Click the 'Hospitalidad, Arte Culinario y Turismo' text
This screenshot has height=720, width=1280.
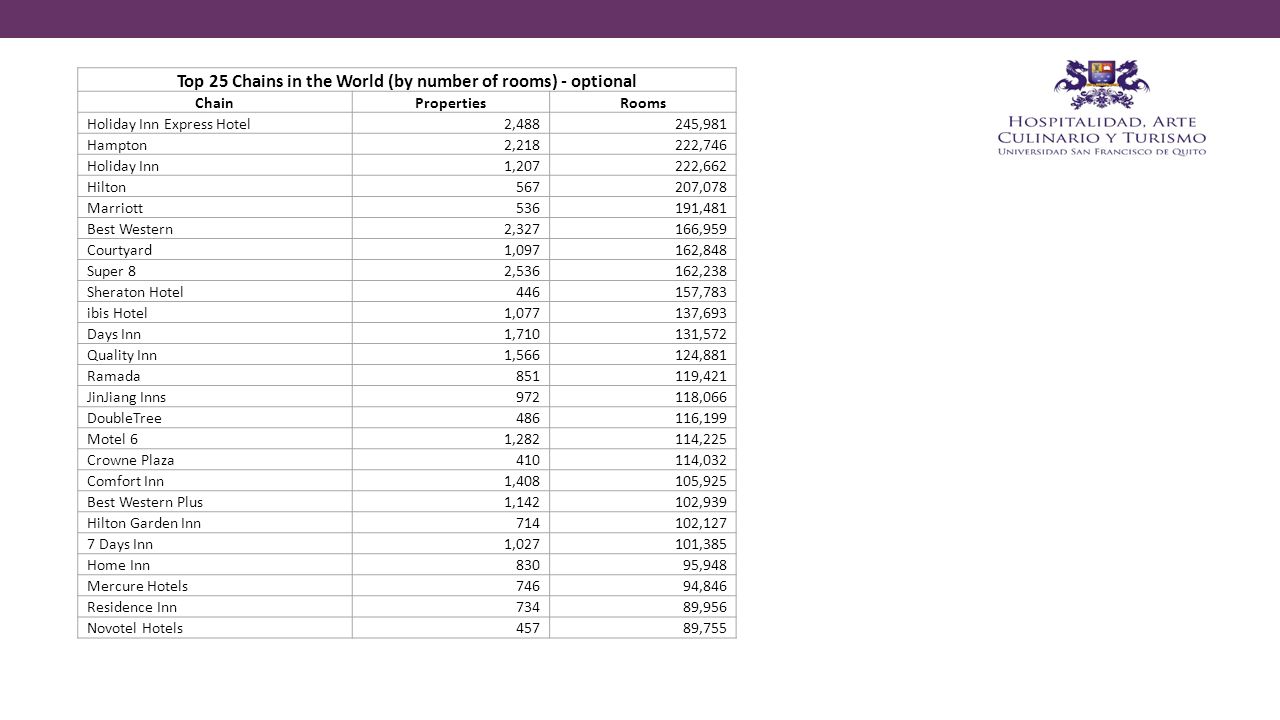[1102, 129]
